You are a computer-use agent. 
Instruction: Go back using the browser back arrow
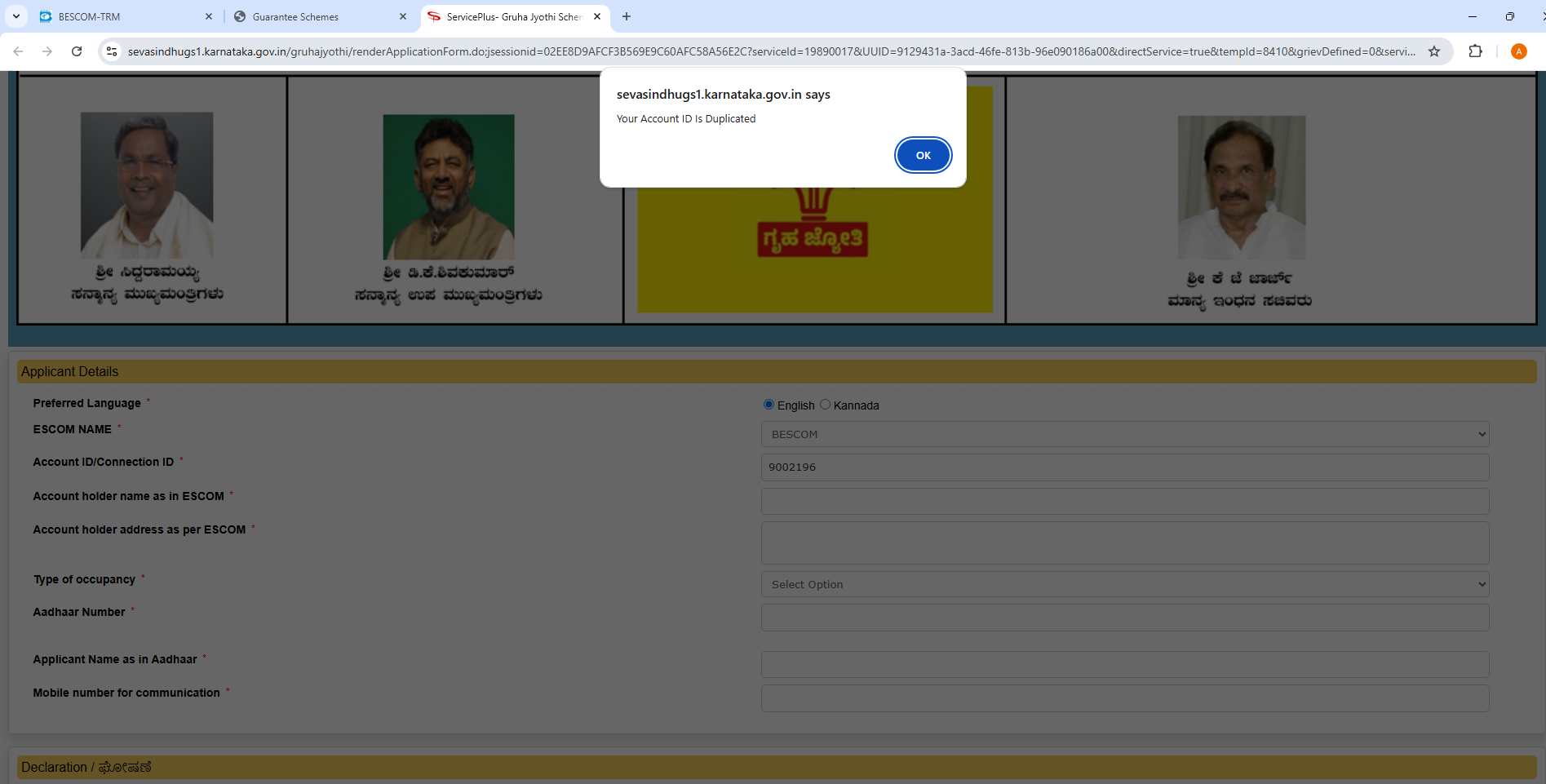tap(18, 51)
